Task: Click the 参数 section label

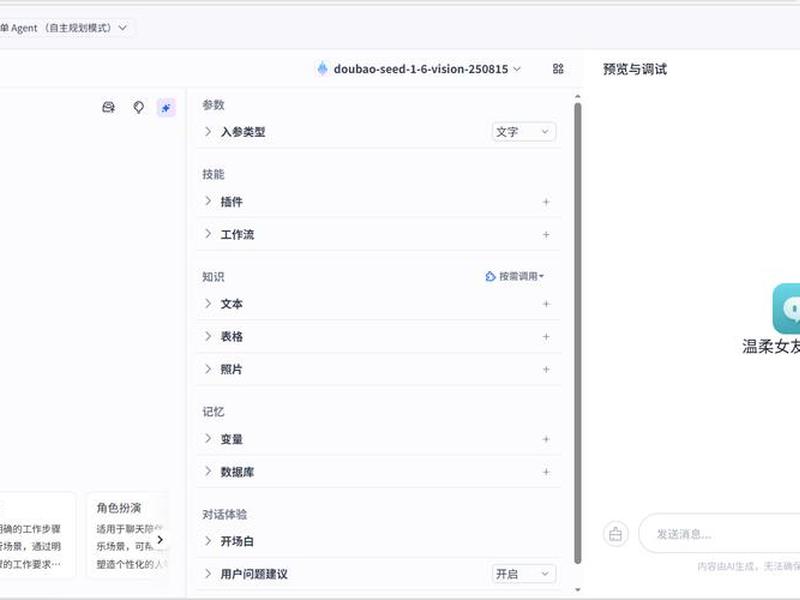Action: pos(213,105)
